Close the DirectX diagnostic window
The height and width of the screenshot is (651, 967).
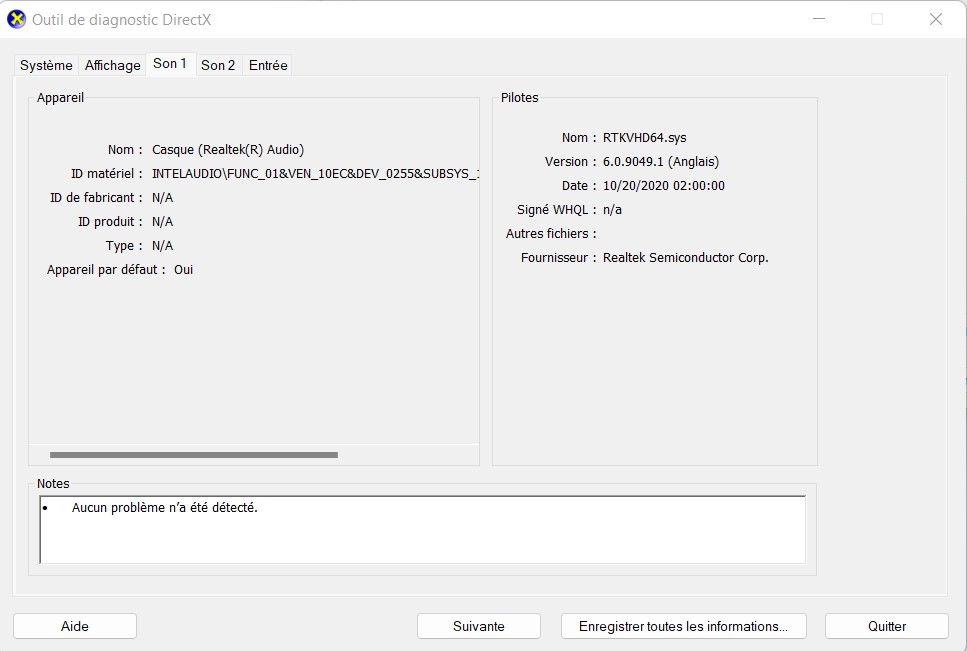(936, 19)
